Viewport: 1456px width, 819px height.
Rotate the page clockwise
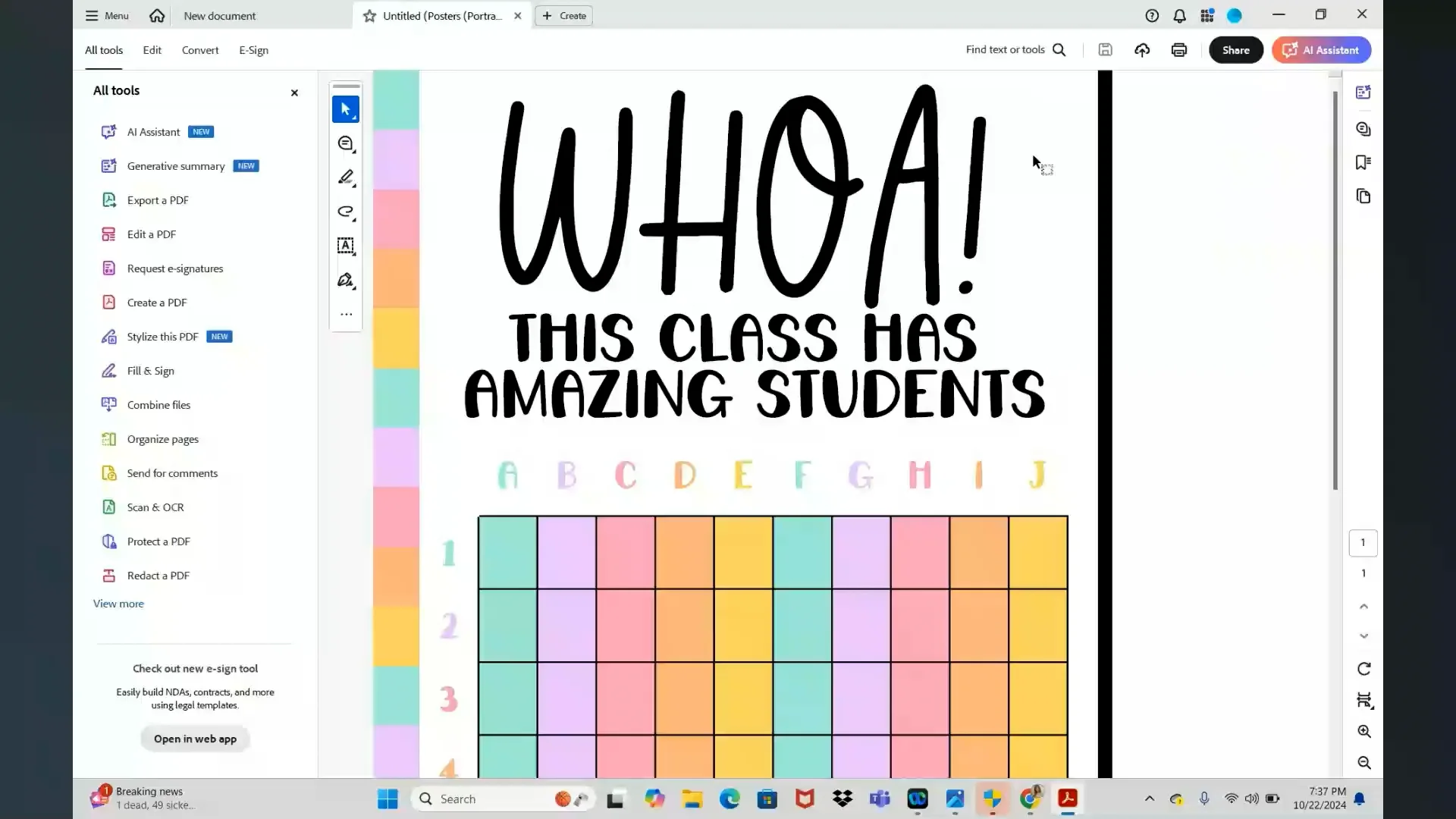1363,669
